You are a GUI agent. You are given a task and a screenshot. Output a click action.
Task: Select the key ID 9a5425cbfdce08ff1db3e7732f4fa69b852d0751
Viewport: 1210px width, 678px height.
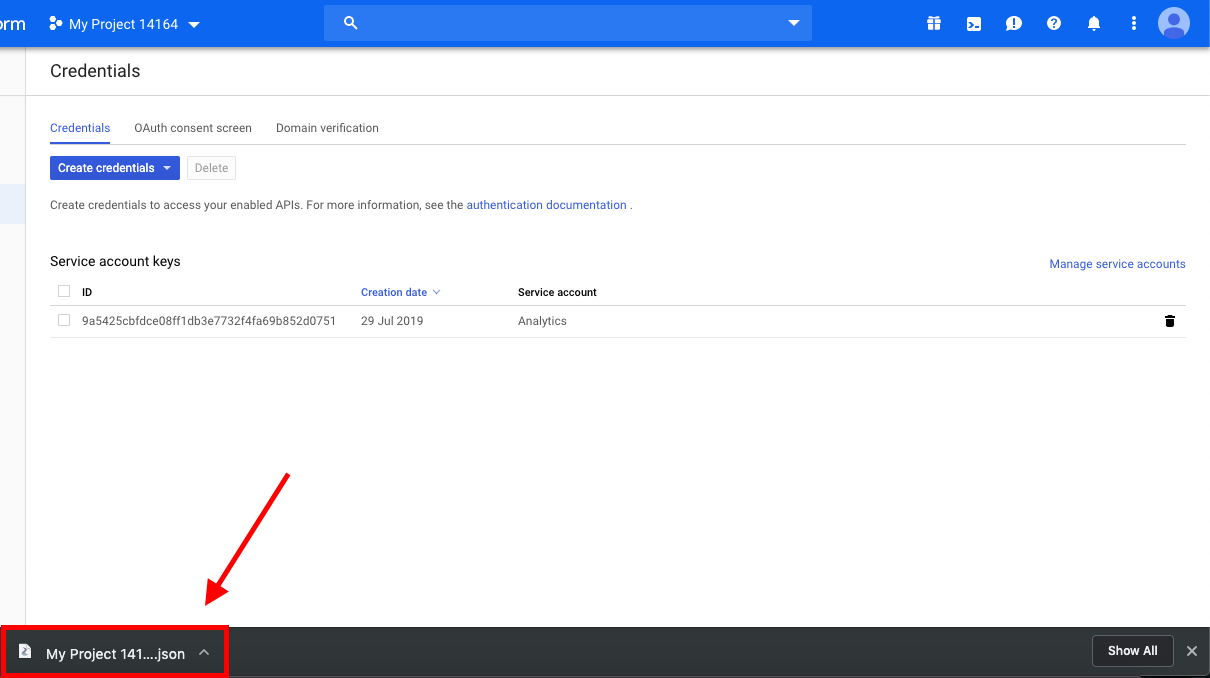[x=209, y=321]
